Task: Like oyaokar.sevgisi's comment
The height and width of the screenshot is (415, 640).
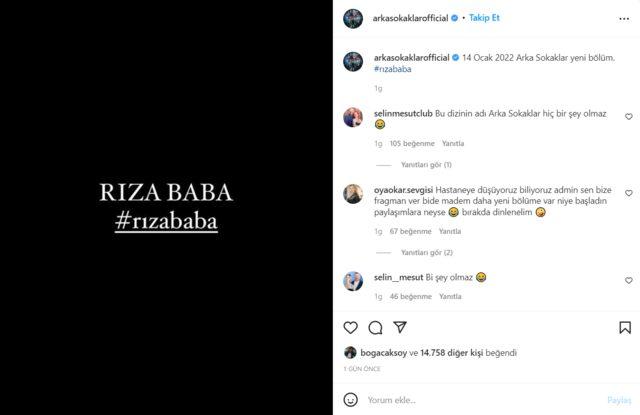Action: coord(629,193)
